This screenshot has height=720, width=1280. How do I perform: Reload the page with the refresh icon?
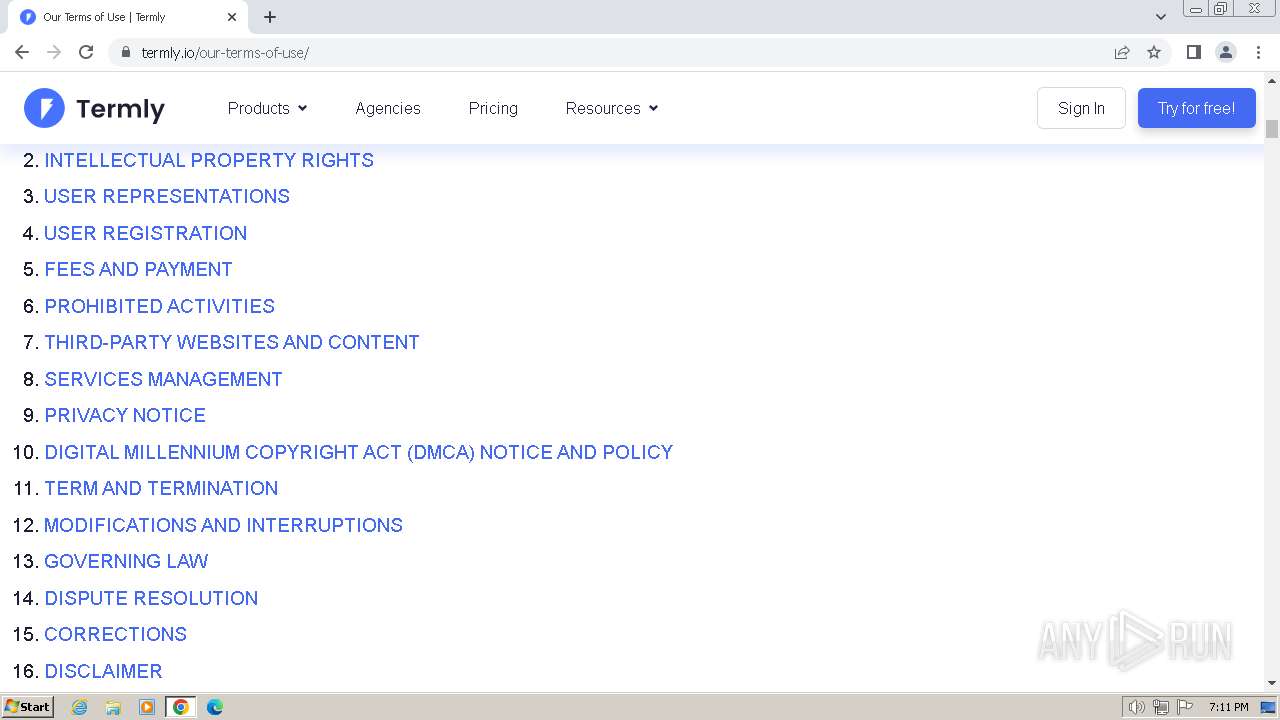(86, 52)
